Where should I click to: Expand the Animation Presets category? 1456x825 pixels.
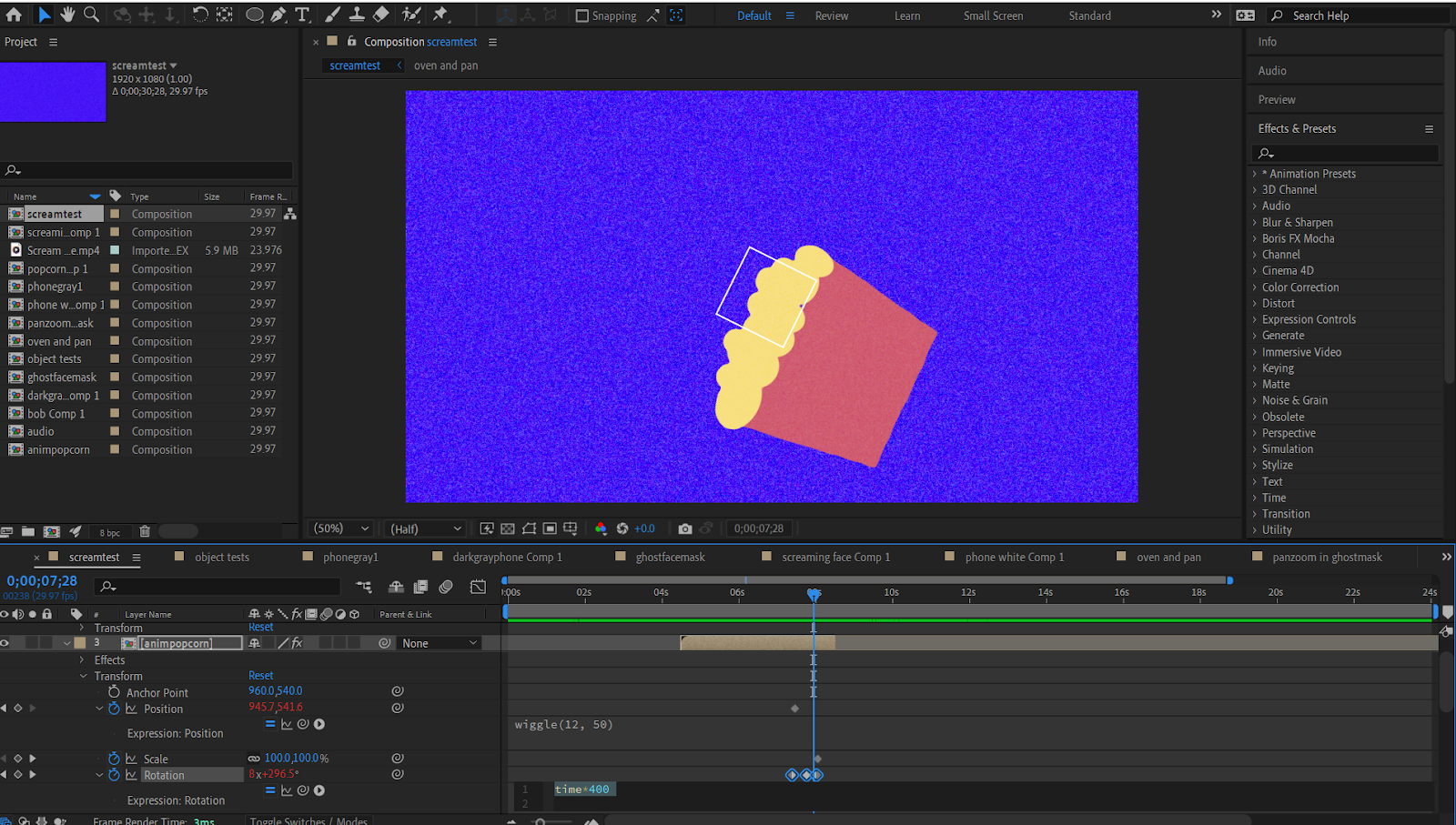(1255, 174)
